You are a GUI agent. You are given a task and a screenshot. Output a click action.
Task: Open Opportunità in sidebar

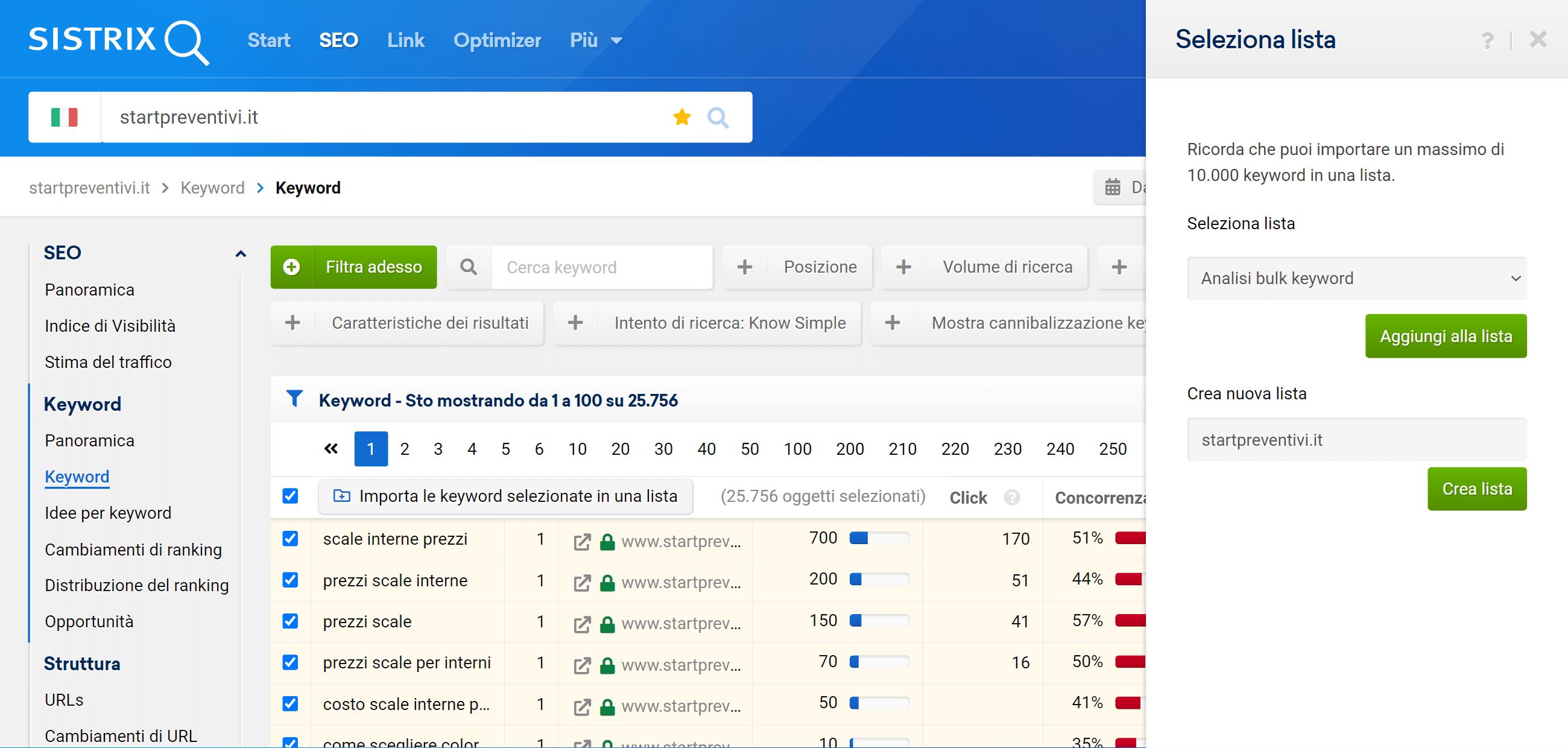tap(89, 621)
